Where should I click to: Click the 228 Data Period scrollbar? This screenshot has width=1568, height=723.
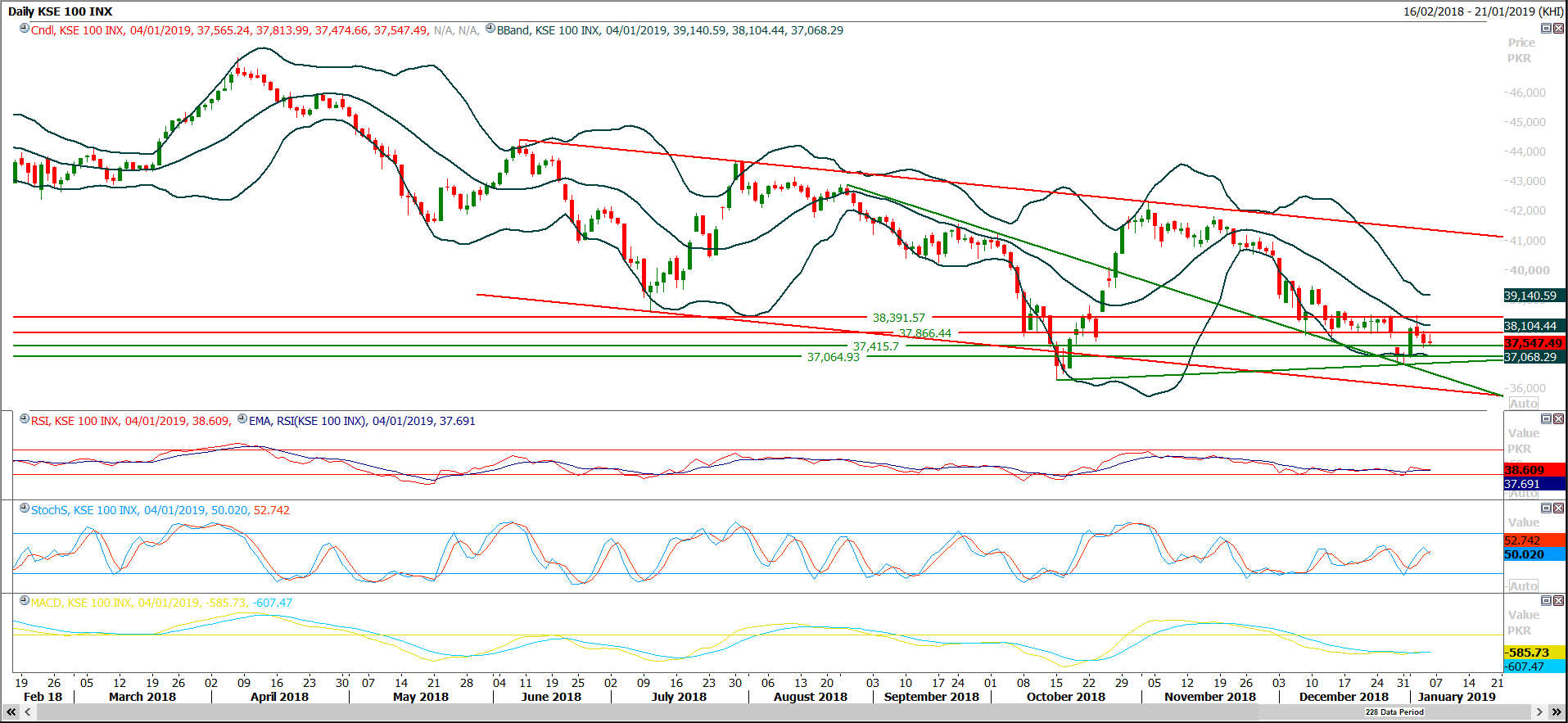pyautogui.click(x=1394, y=712)
